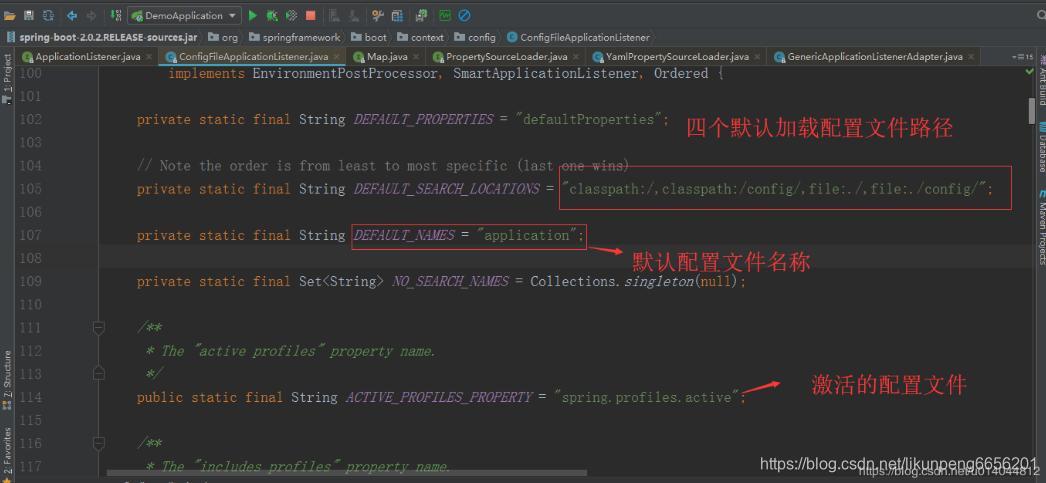Close the Map.java tab
Viewport: 1046px width, 483px height.
pos(416,57)
